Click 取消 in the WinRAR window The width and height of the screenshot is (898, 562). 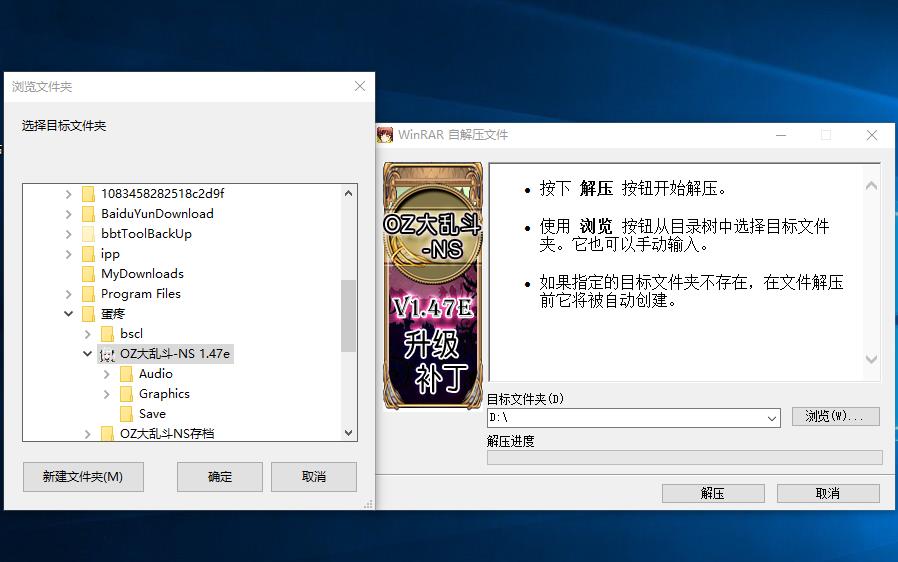pos(828,493)
